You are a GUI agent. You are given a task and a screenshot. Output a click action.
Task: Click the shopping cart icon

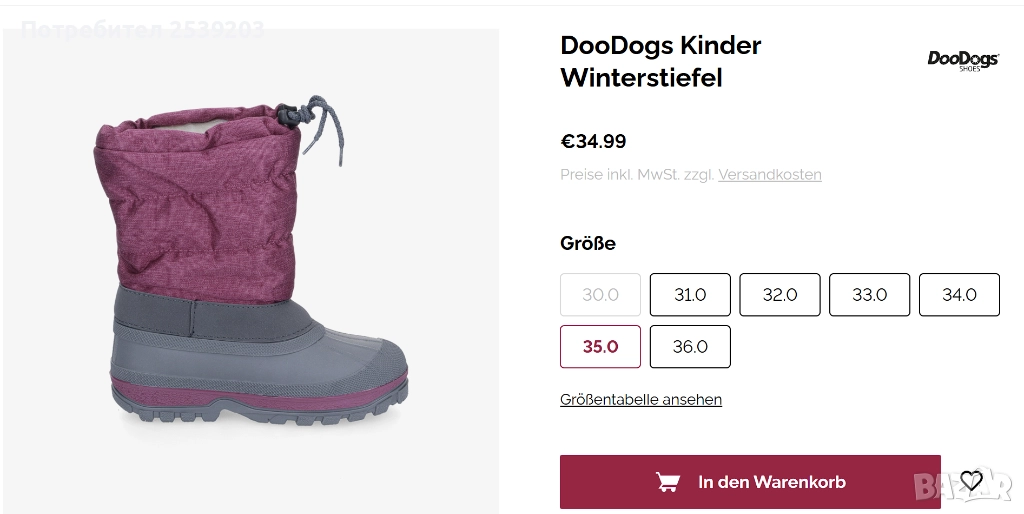pos(667,482)
